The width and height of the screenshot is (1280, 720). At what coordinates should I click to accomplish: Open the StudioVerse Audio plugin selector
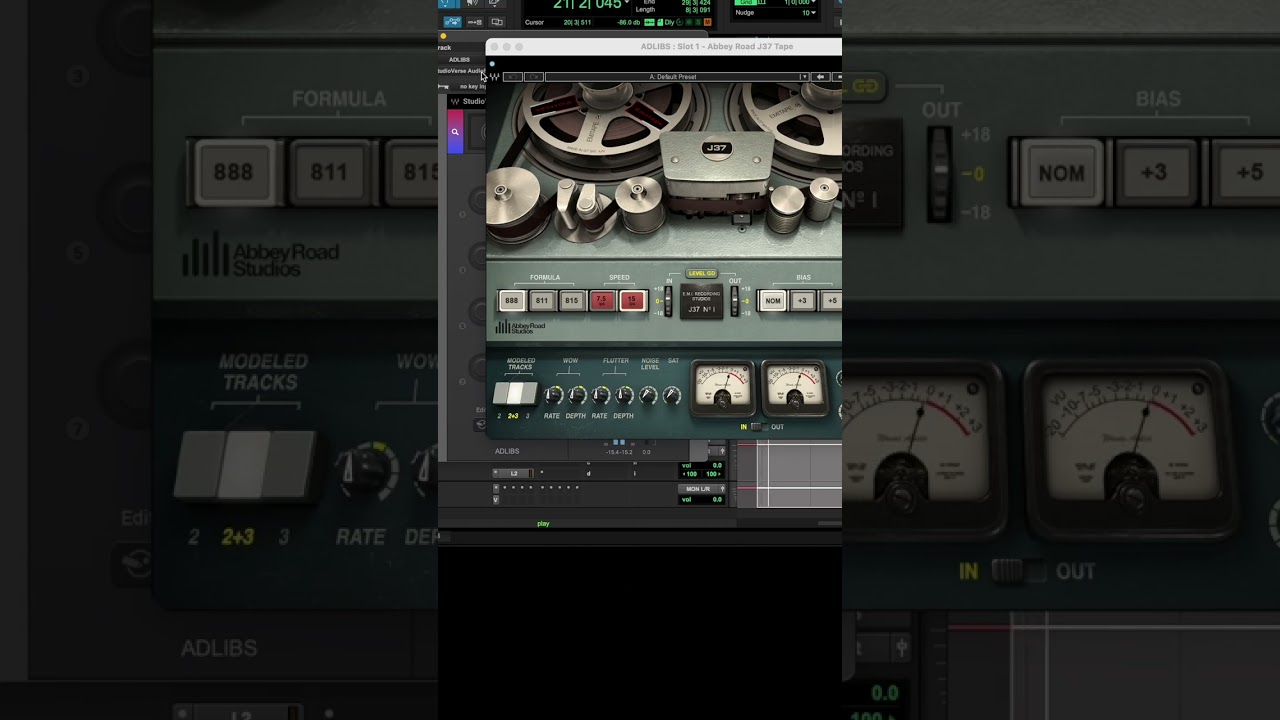click(x=461, y=71)
